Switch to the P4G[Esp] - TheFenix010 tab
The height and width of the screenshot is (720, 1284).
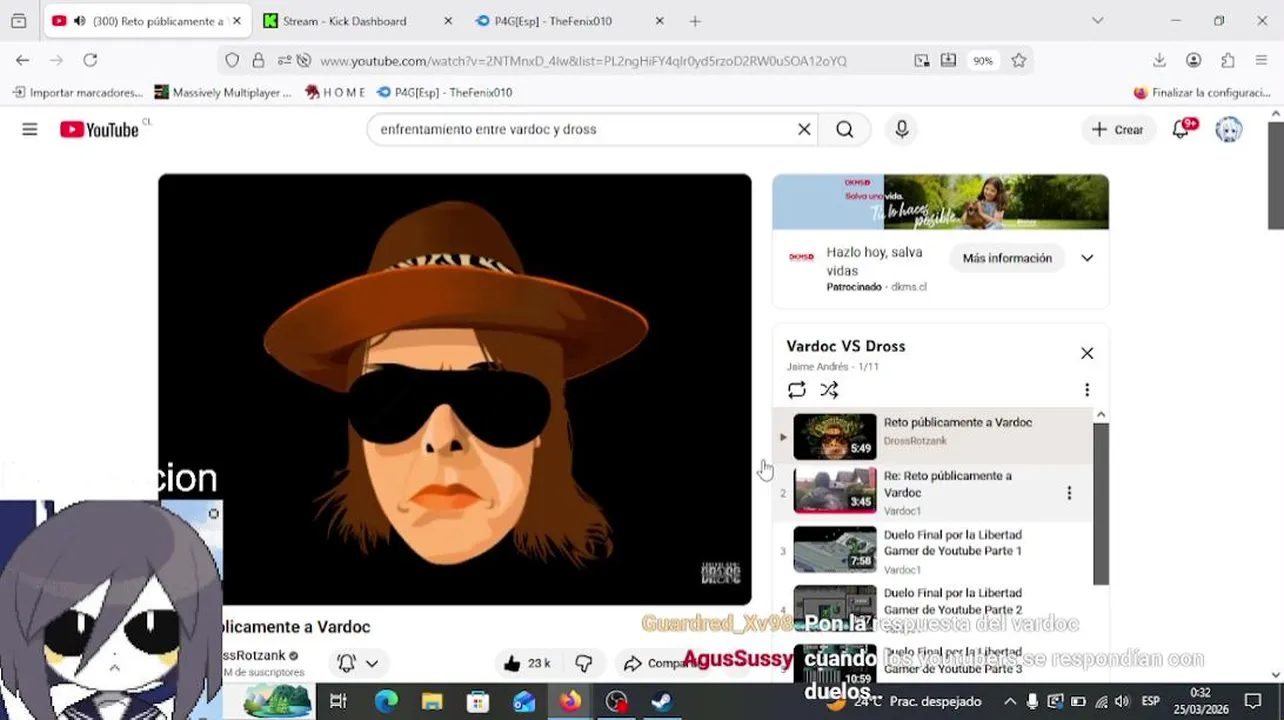click(554, 21)
